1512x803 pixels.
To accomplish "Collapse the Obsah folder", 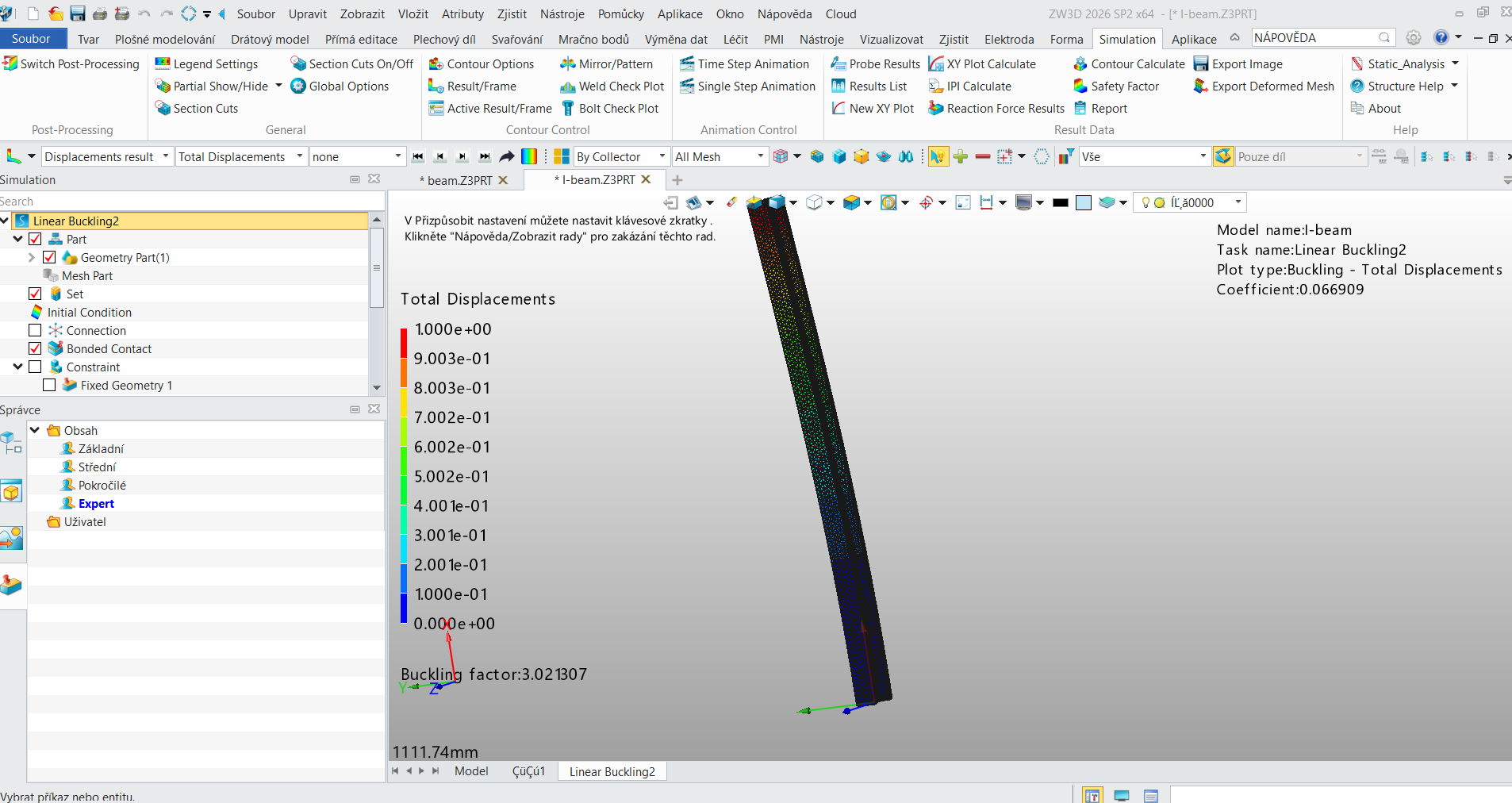I will click(x=35, y=430).
